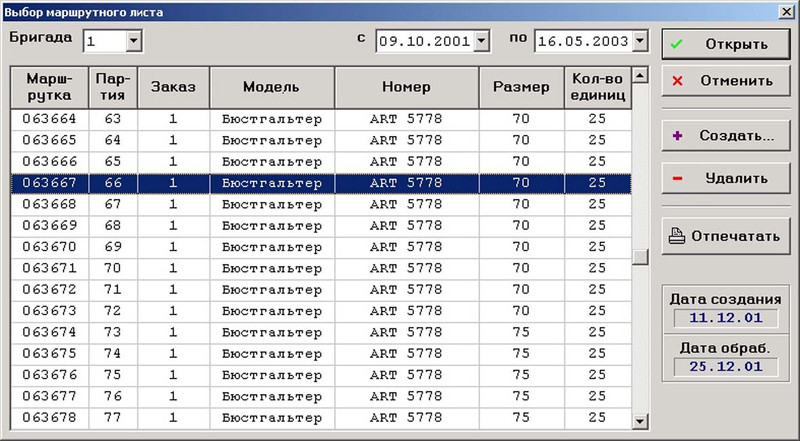Select route sheet row 063664

click(321, 119)
